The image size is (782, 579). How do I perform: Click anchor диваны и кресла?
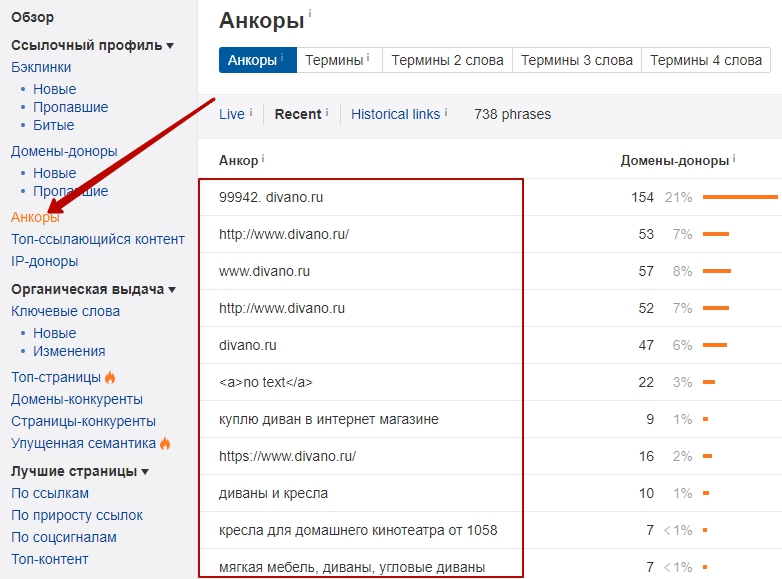click(273, 494)
